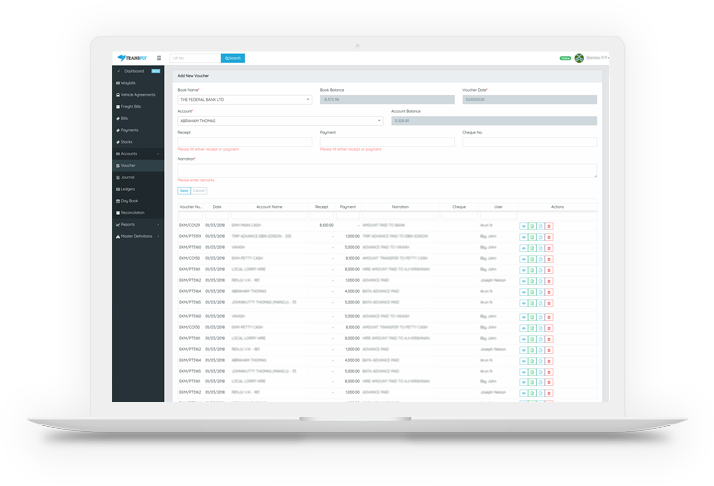This screenshot has height=486, width=714.
Task: Click the Narration text area
Action: (x=387, y=171)
